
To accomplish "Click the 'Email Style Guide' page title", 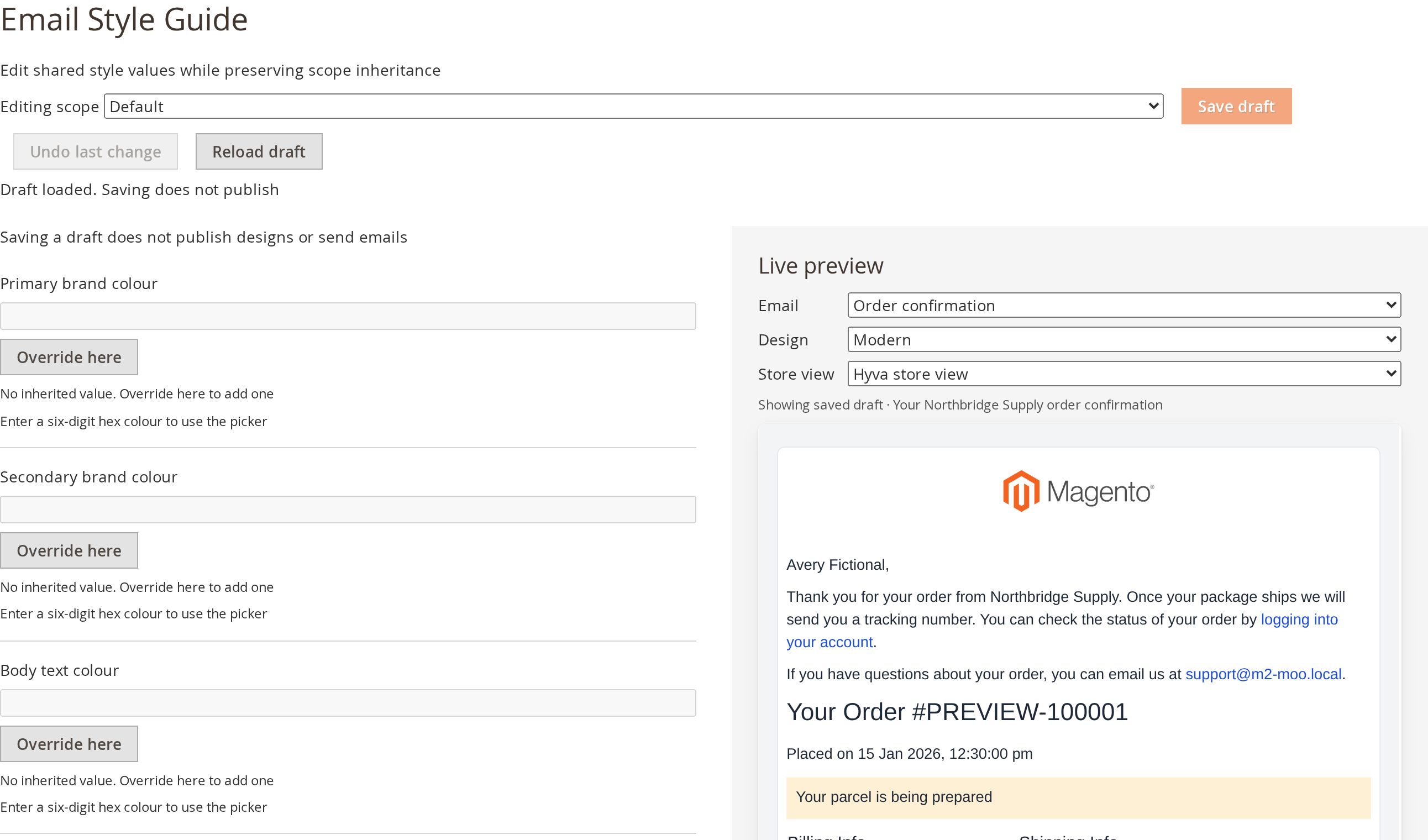I will [x=124, y=19].
